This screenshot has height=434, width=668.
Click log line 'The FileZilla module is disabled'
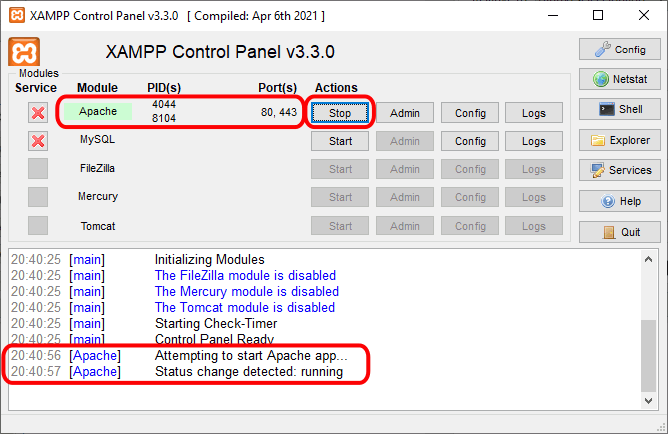coord(245,276)
